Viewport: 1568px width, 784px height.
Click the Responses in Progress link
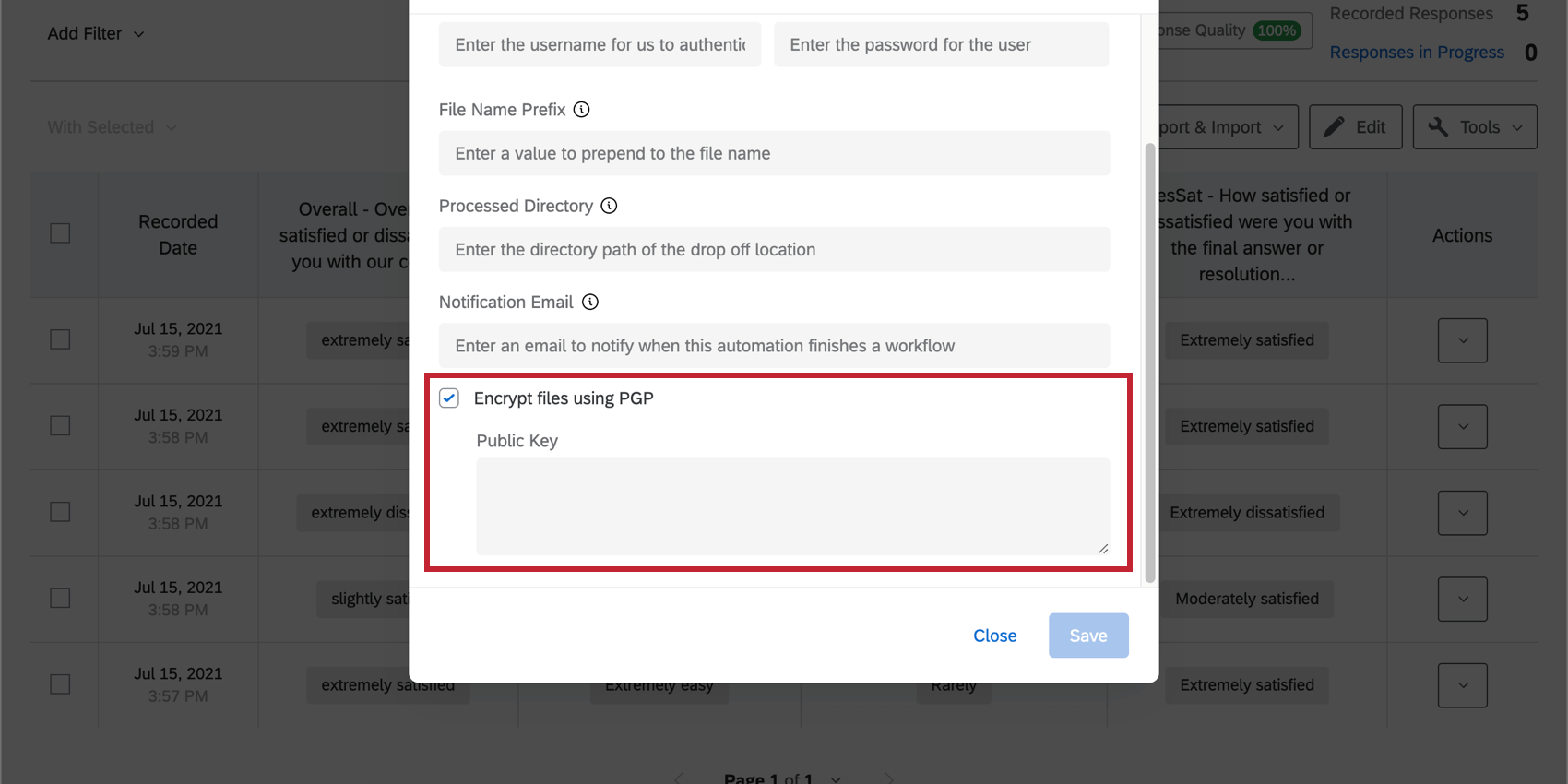(1418, 52)
